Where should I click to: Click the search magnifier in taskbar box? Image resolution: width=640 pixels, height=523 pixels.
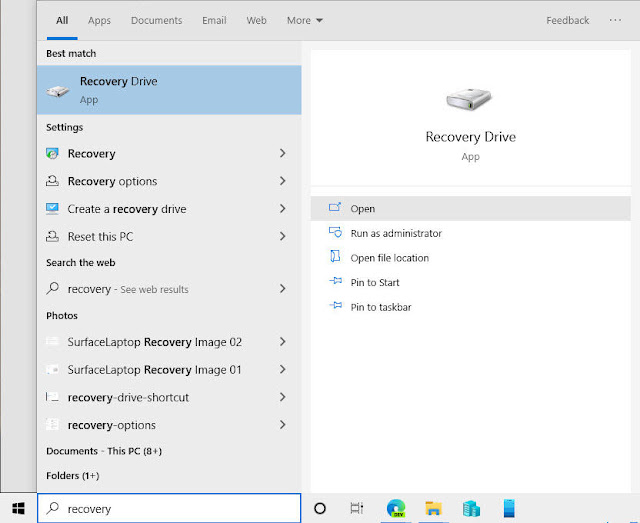click(x=53, y=508)
